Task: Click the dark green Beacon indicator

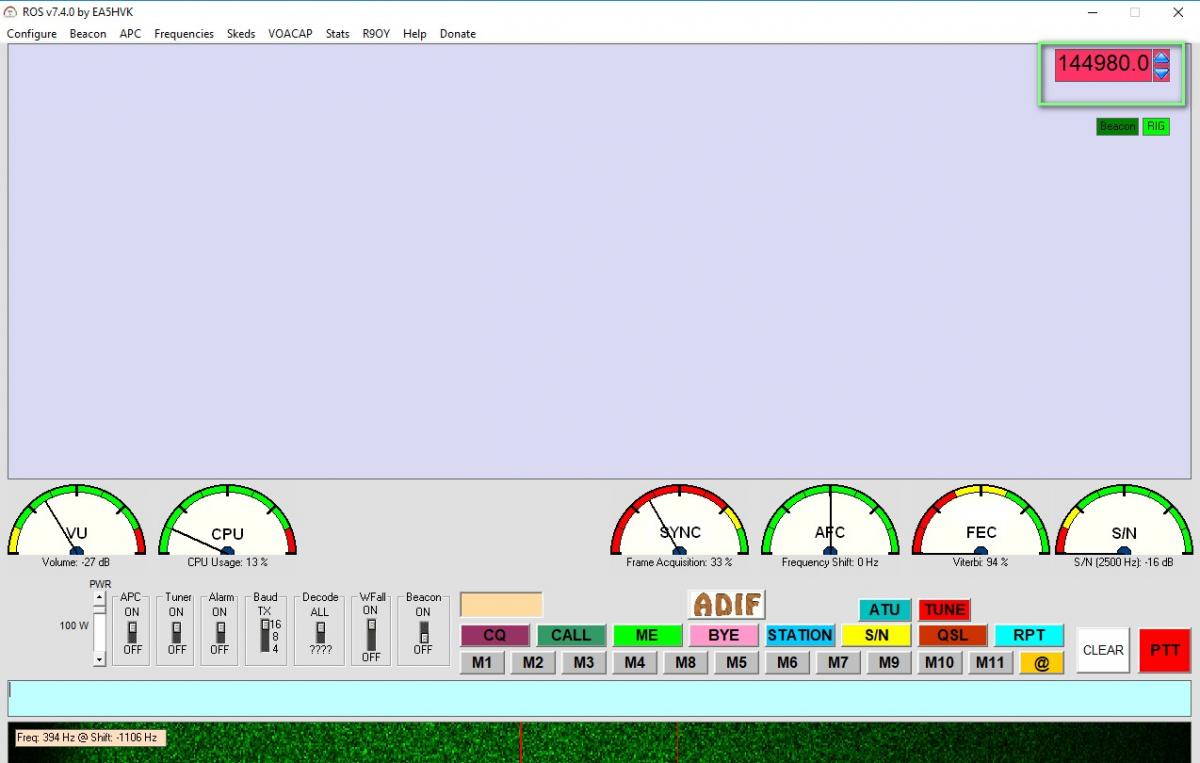Action: [x=1116, y=127]
